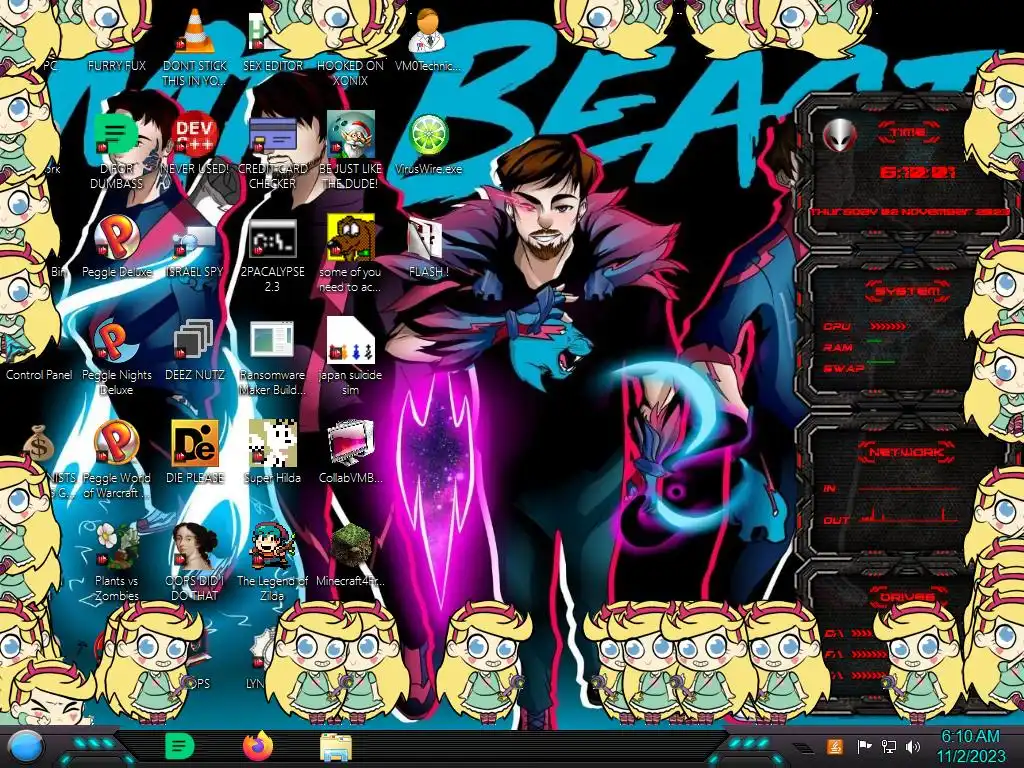
Task: Open the CollabVMB desktop icon
Action: click(x=351, y=452)
